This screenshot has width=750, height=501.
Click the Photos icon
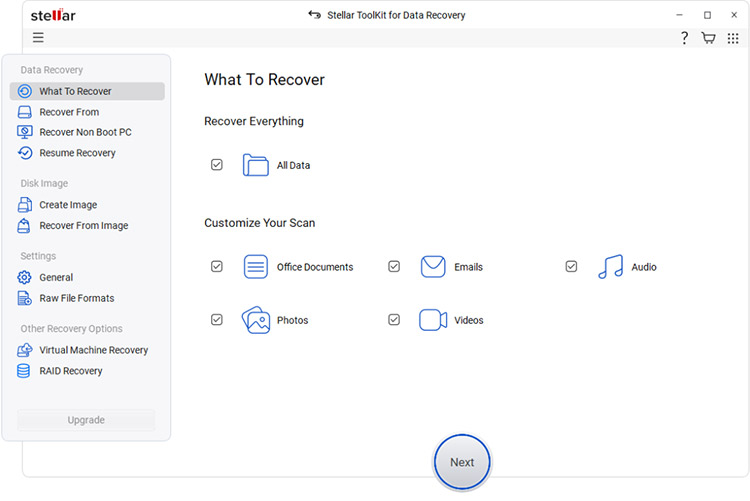point(256,320)
